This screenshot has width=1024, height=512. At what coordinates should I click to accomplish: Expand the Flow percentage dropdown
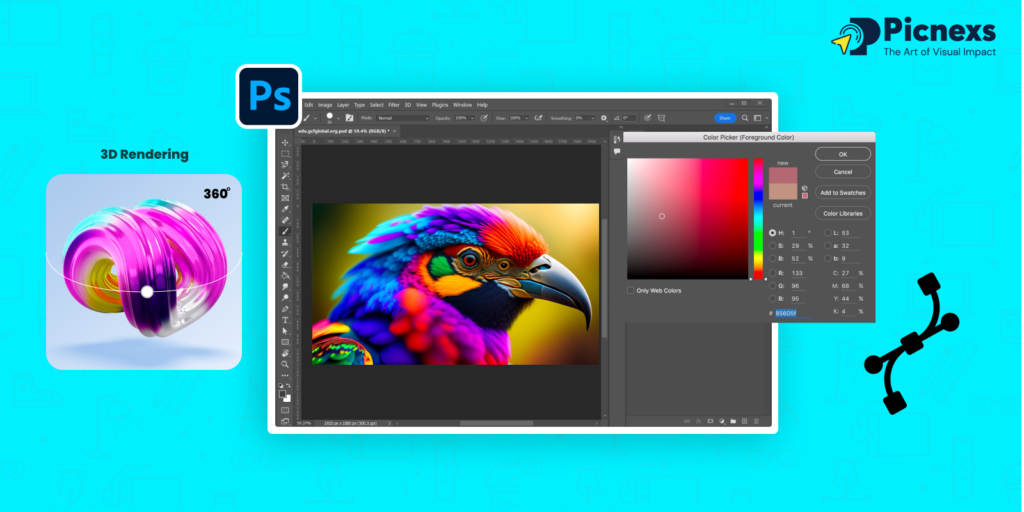[x=527, y=118]
